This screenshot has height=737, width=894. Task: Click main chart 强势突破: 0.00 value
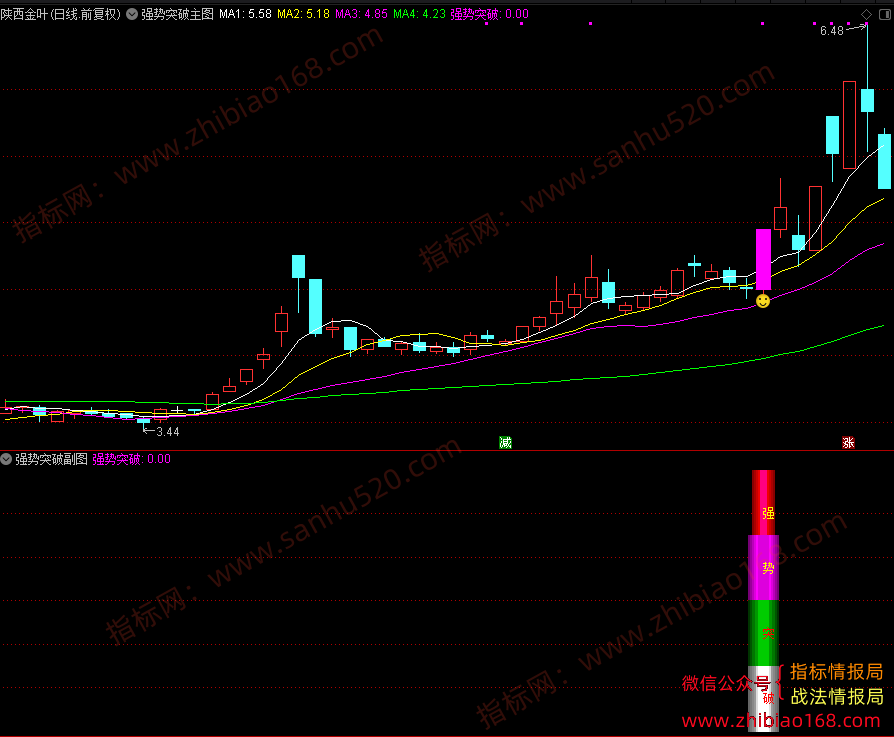pyautogui.click(x=490, y=14)
